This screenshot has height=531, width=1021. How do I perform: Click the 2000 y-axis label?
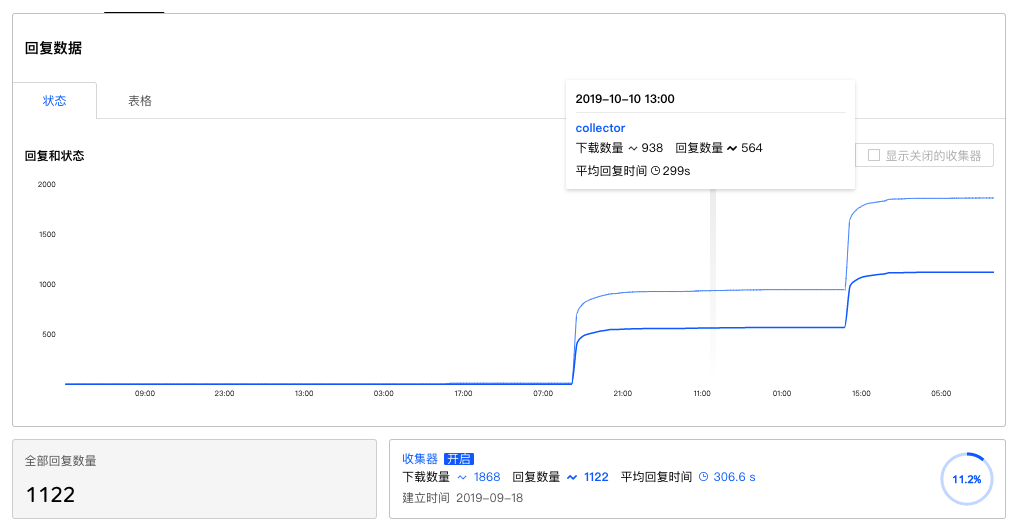47,184
